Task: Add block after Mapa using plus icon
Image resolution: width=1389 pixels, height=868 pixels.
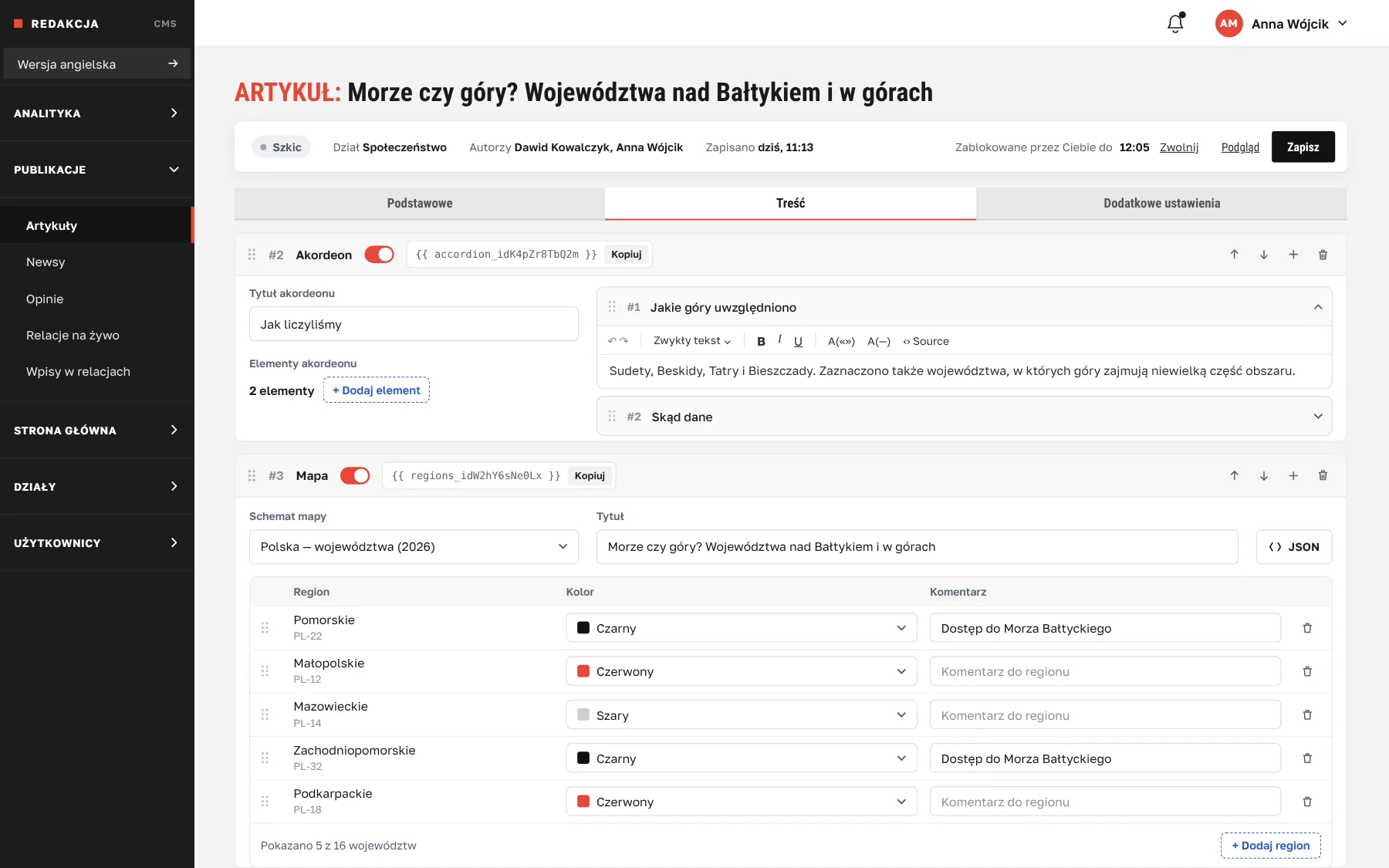Action: 1293,475
